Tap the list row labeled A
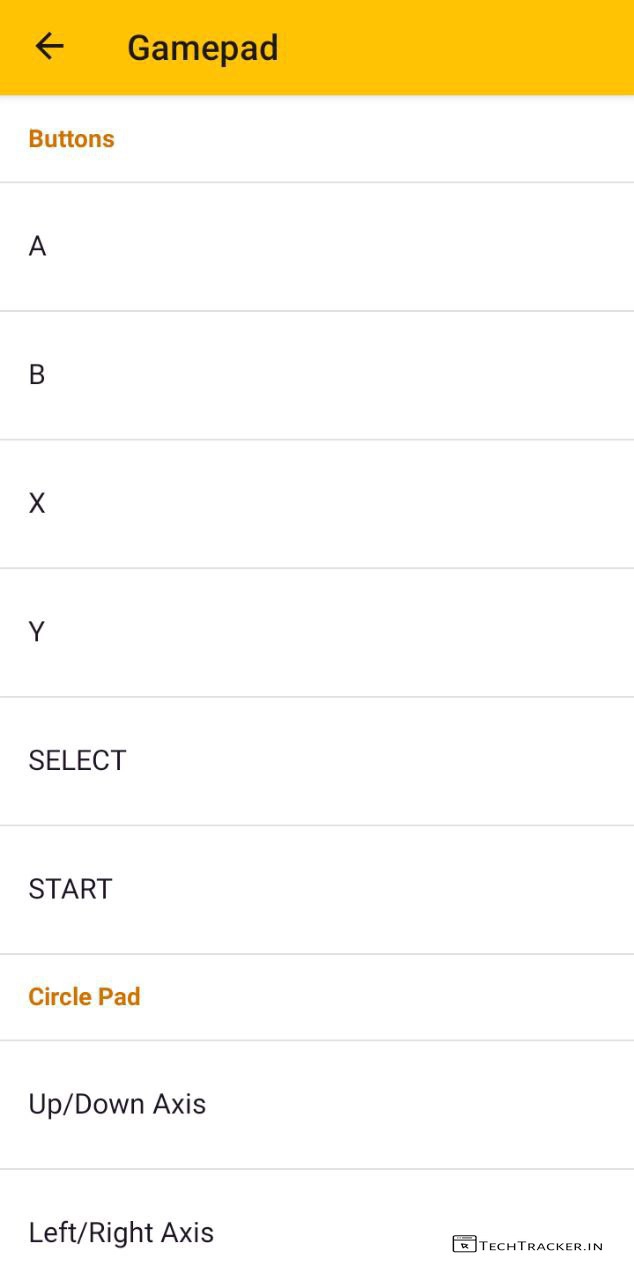Viewport: 634px width, 1280px height. (x=317, y=246)
